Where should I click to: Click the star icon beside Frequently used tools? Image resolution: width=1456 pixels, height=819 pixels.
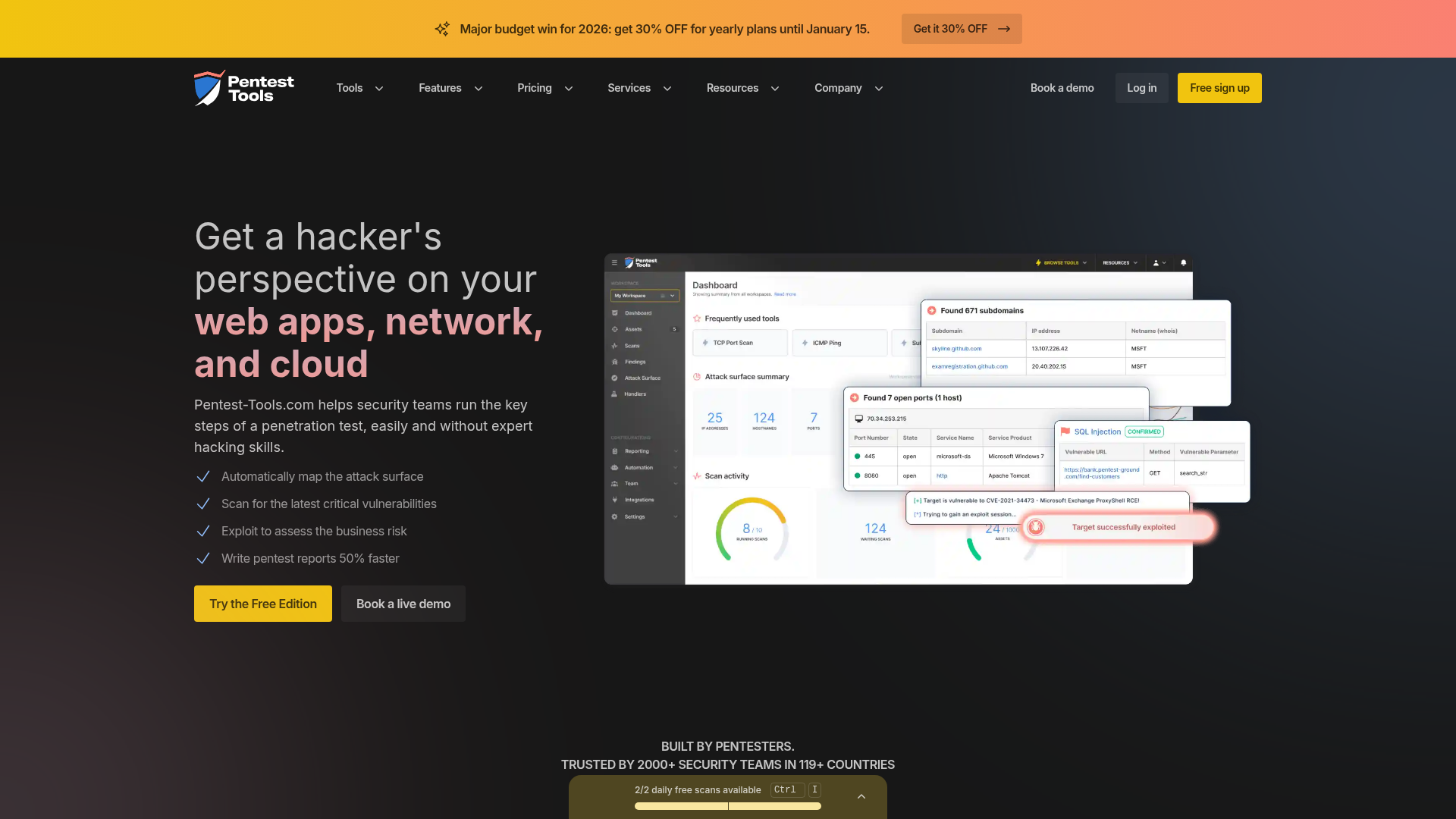click(697, 318)
